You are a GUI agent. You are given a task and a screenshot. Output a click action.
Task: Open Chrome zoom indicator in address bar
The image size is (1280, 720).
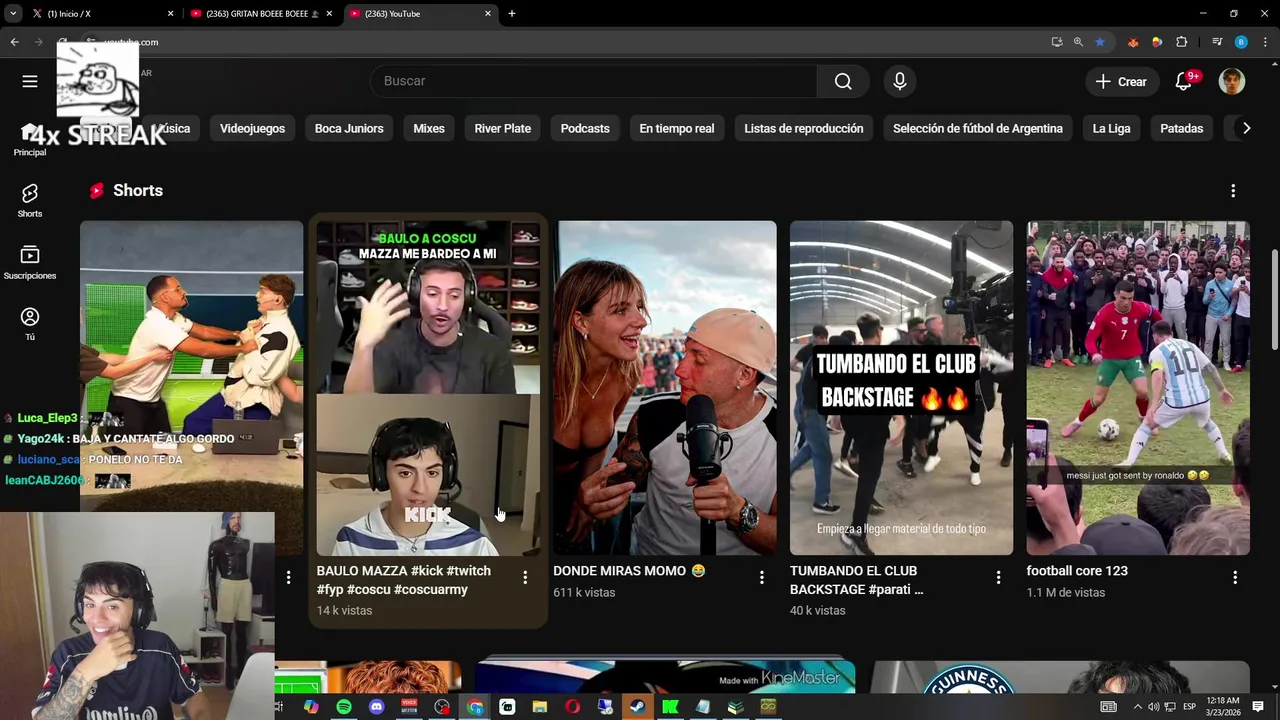(x=1078, y=42)
